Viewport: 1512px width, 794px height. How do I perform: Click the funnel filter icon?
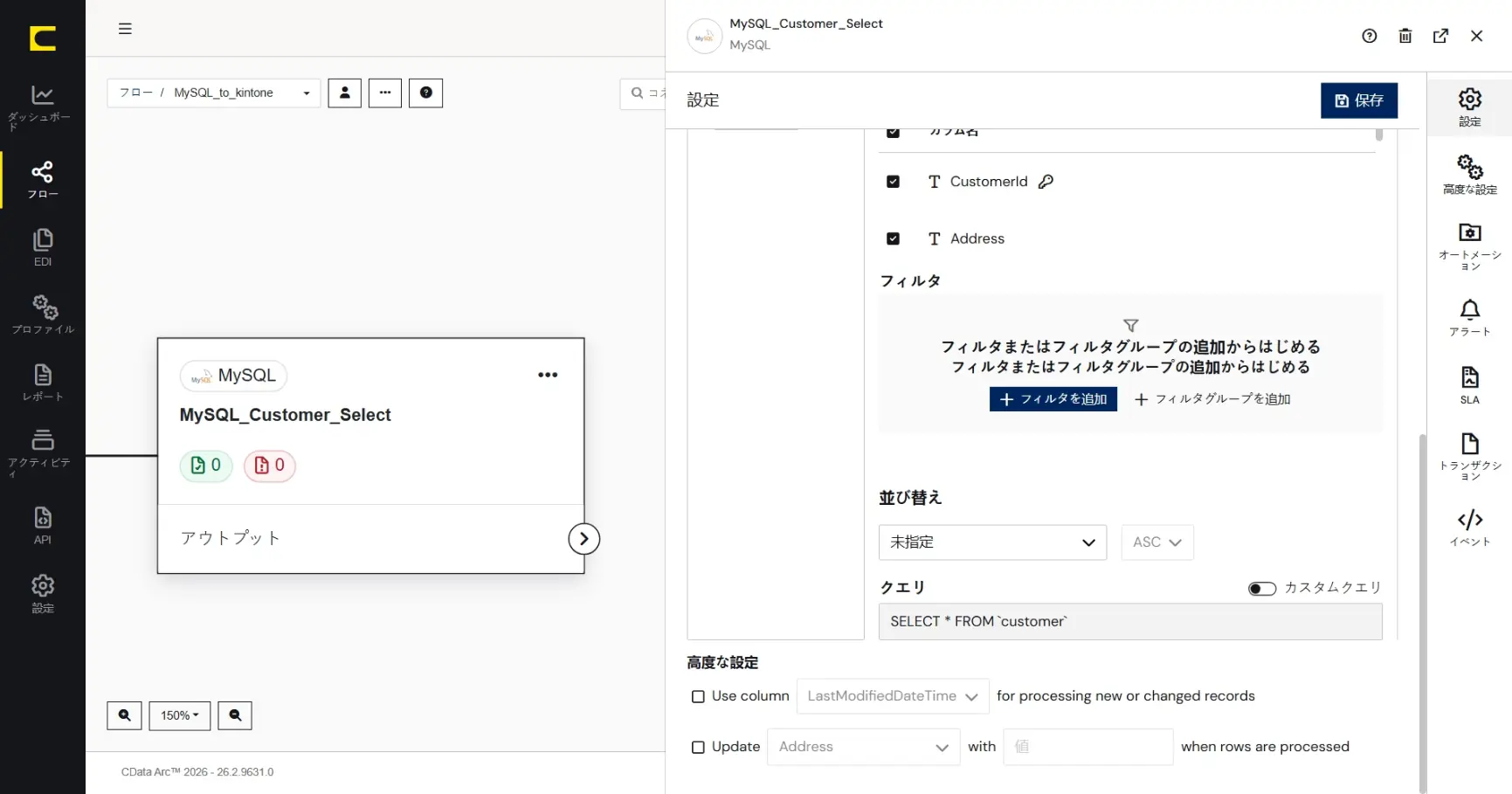tap(1131, 325)
